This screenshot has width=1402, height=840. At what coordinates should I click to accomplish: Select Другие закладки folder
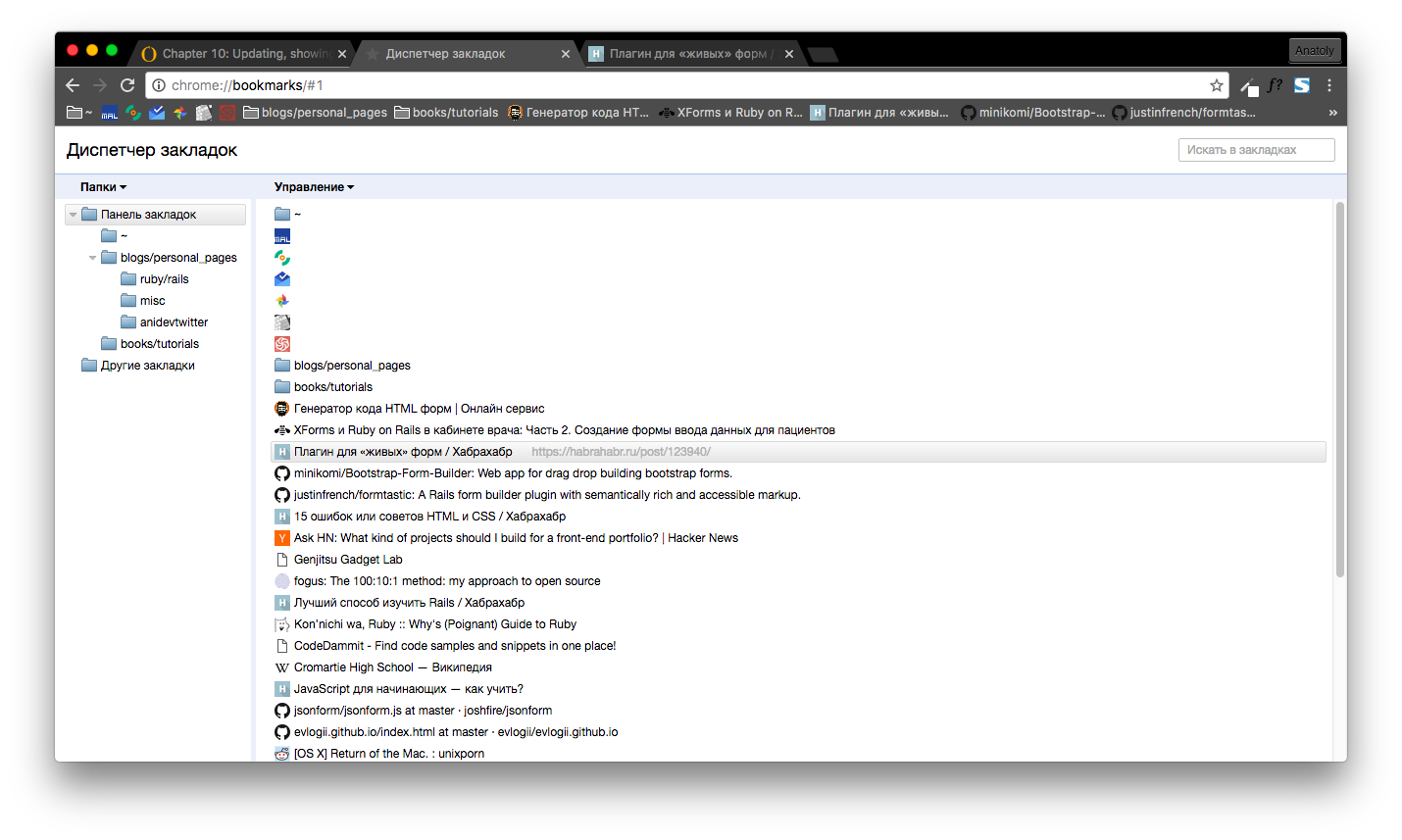[x=138, y=366]
